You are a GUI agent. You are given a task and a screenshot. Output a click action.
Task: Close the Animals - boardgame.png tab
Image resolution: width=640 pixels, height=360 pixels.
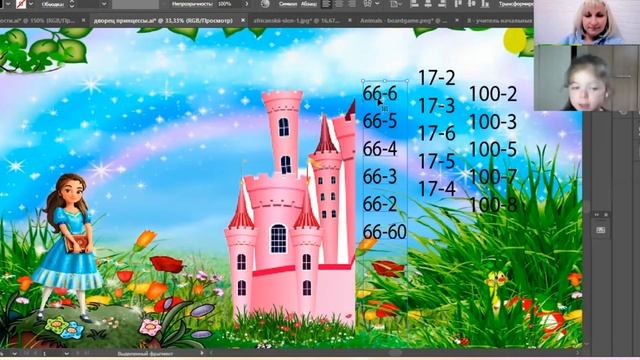[x=457, y=20]
